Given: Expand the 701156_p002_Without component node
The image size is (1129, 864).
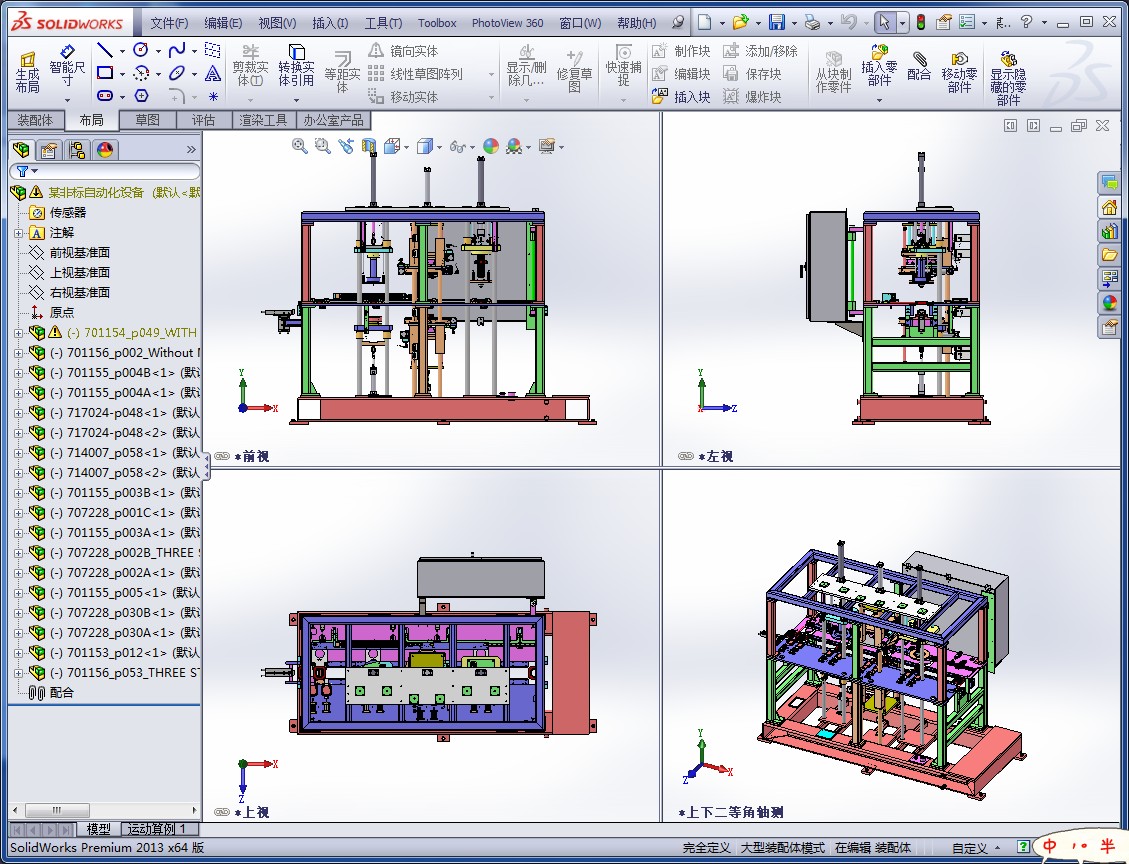Looking at the screenshot, I should point(19,353).
